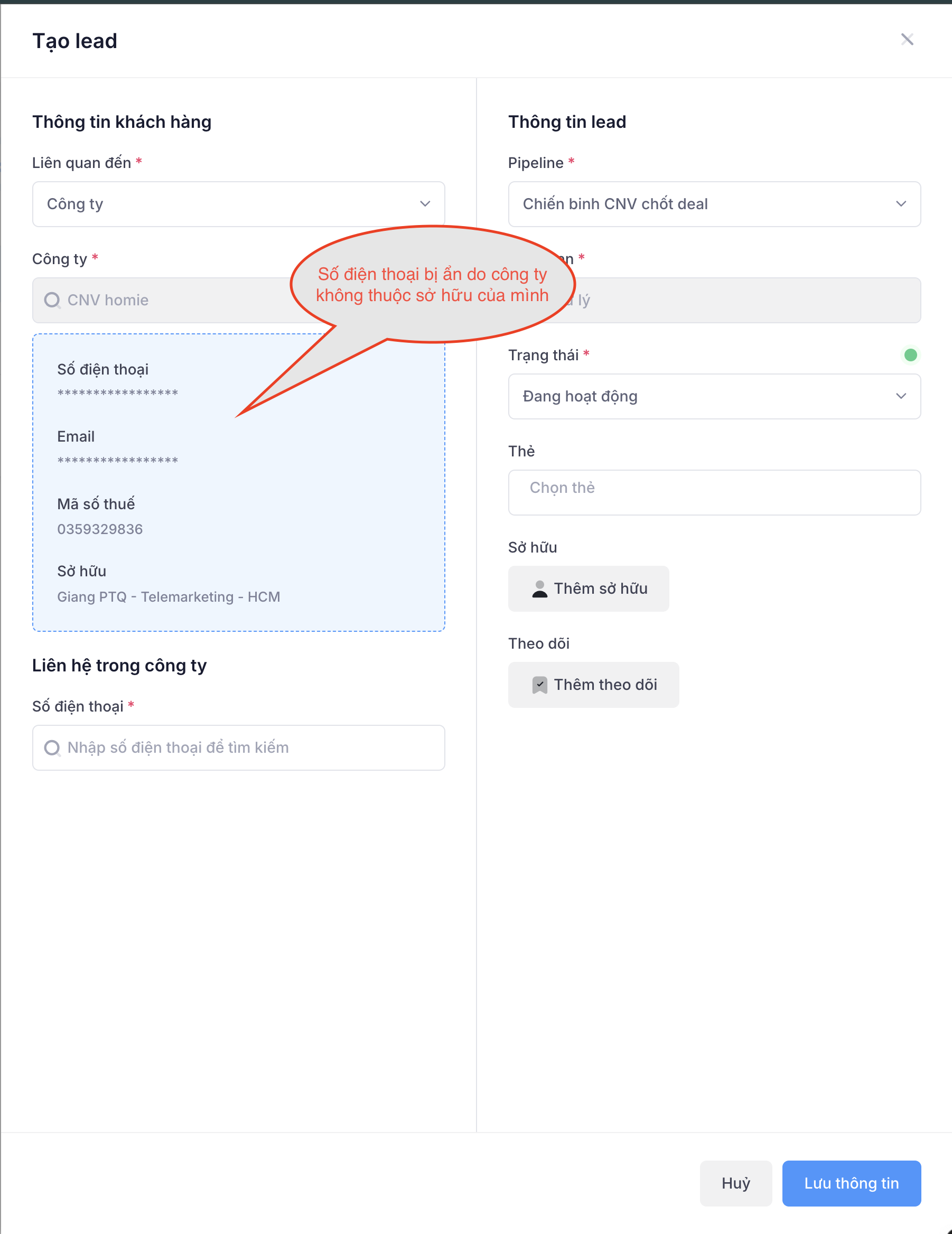Viewport: 952px width, 1234px height.
Task: Click owner name Giang PTQ - Telemarketing - HCM
Action: click(169, 596)
